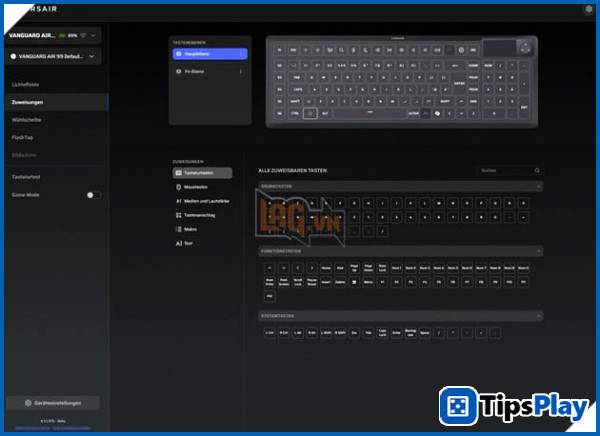The width and height of the screenshot is (600, 436).
Task: Collapse the Funktionstasten section
Action: [x=538, y=251]
